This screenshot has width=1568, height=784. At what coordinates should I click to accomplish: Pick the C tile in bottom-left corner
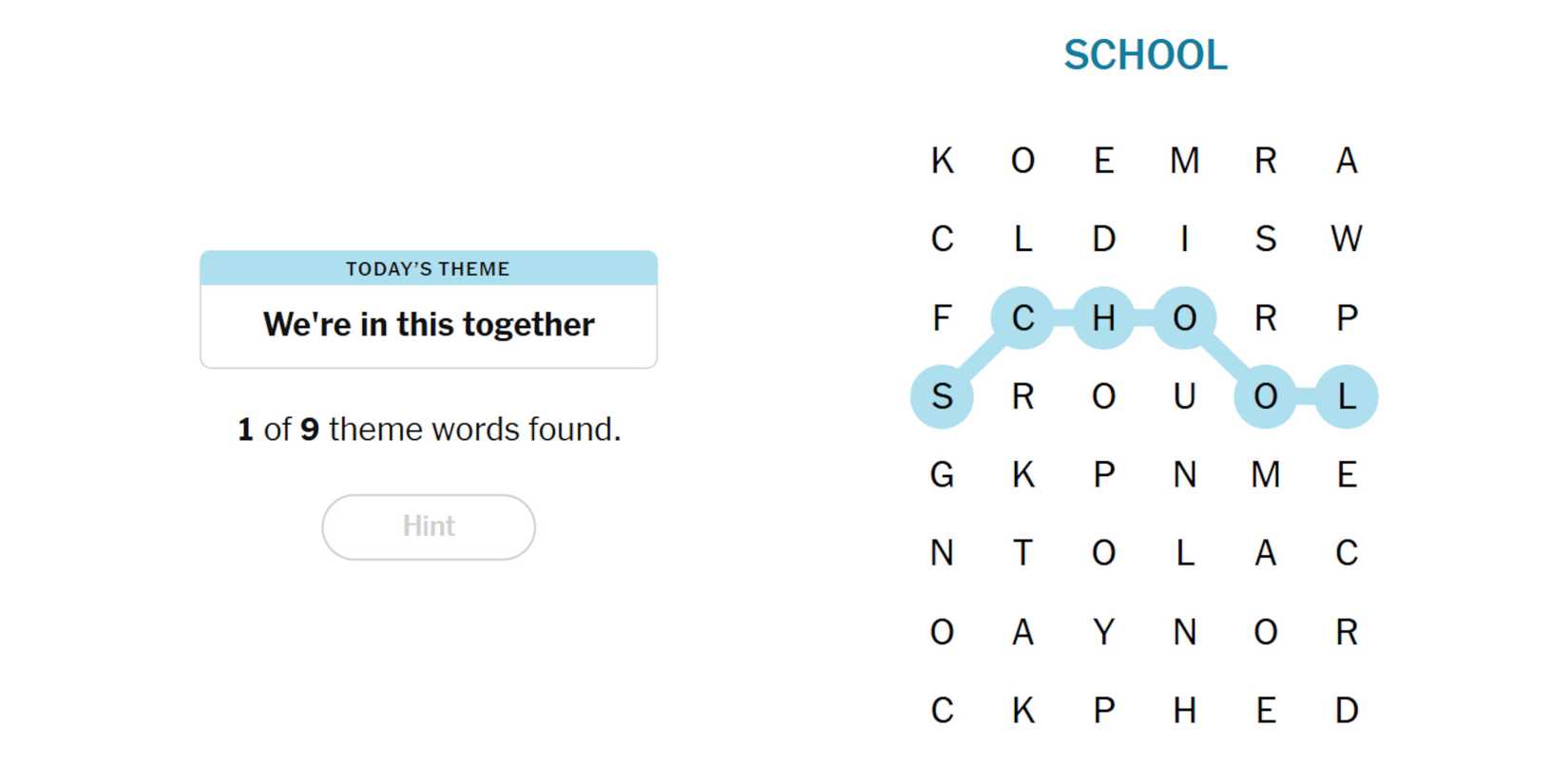tap(942, 711)
